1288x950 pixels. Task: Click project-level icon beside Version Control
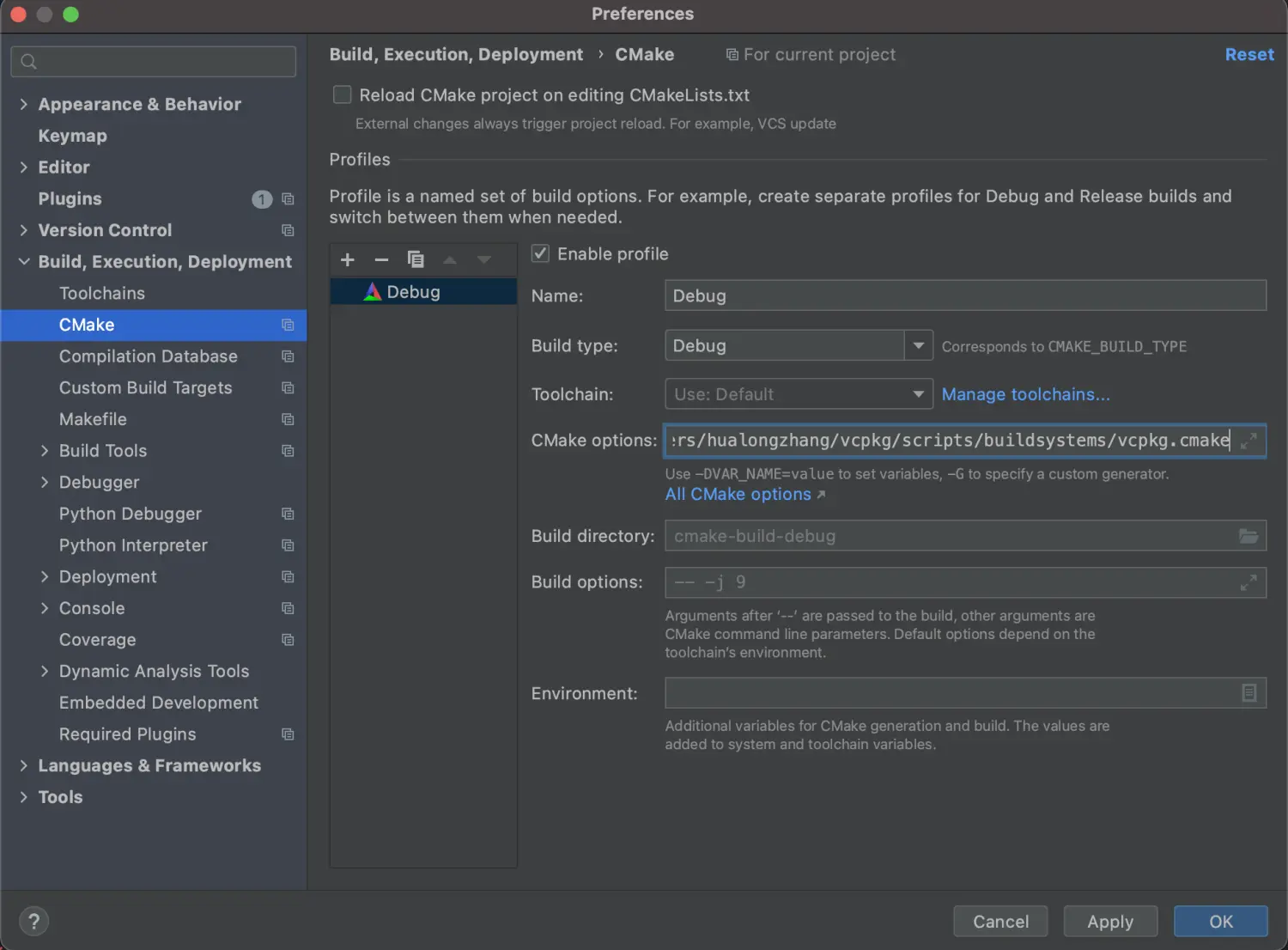pyautogui.click(x=288, y=230)
